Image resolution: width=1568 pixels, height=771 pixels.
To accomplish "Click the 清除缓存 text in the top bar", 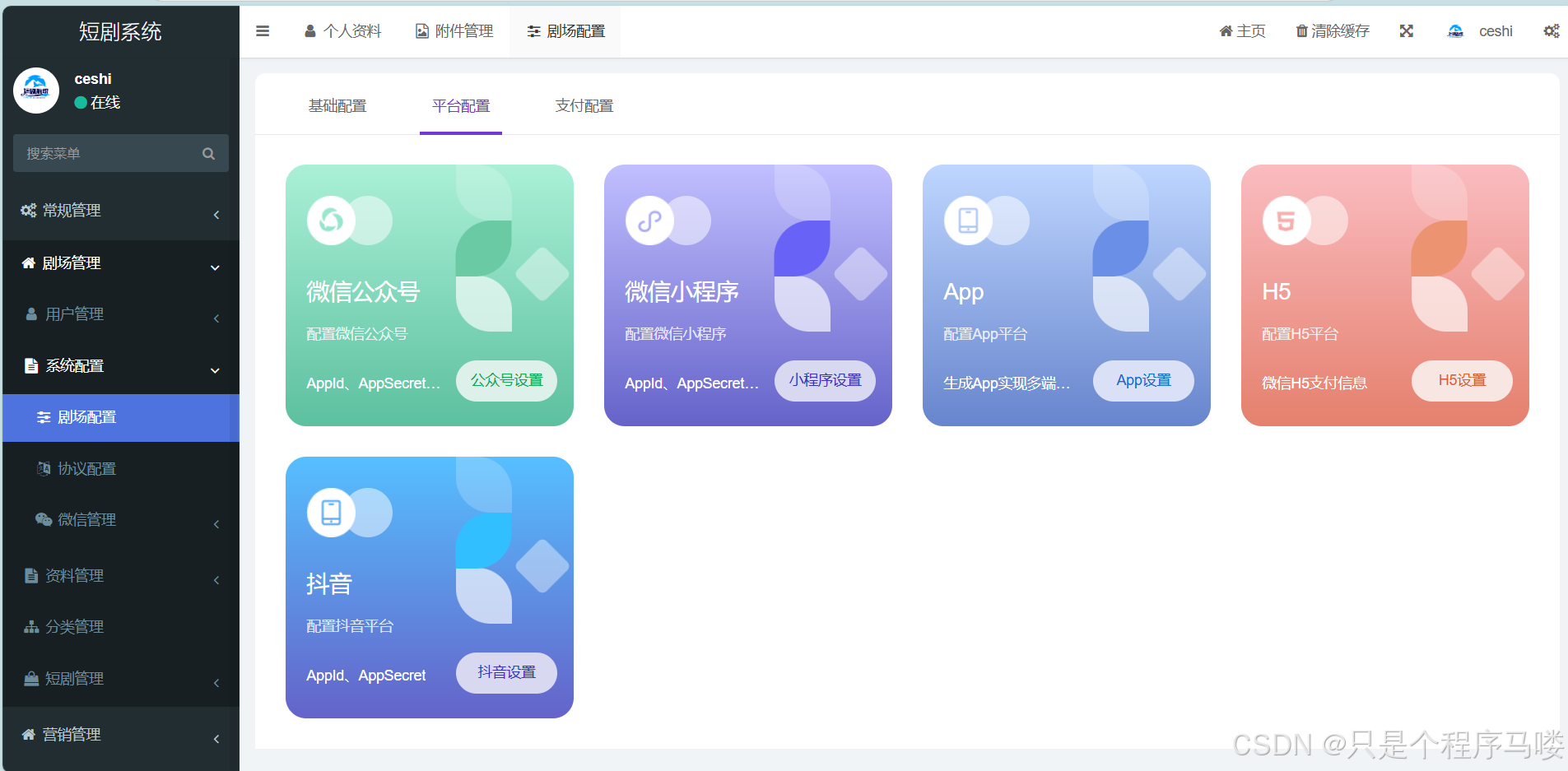I will point(1340,31).
